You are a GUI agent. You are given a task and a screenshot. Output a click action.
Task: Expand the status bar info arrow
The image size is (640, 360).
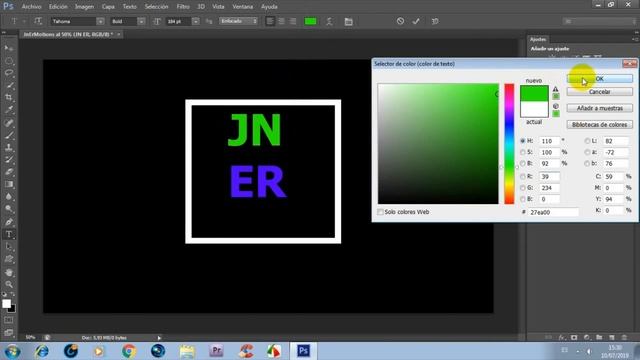pos(159,338)
